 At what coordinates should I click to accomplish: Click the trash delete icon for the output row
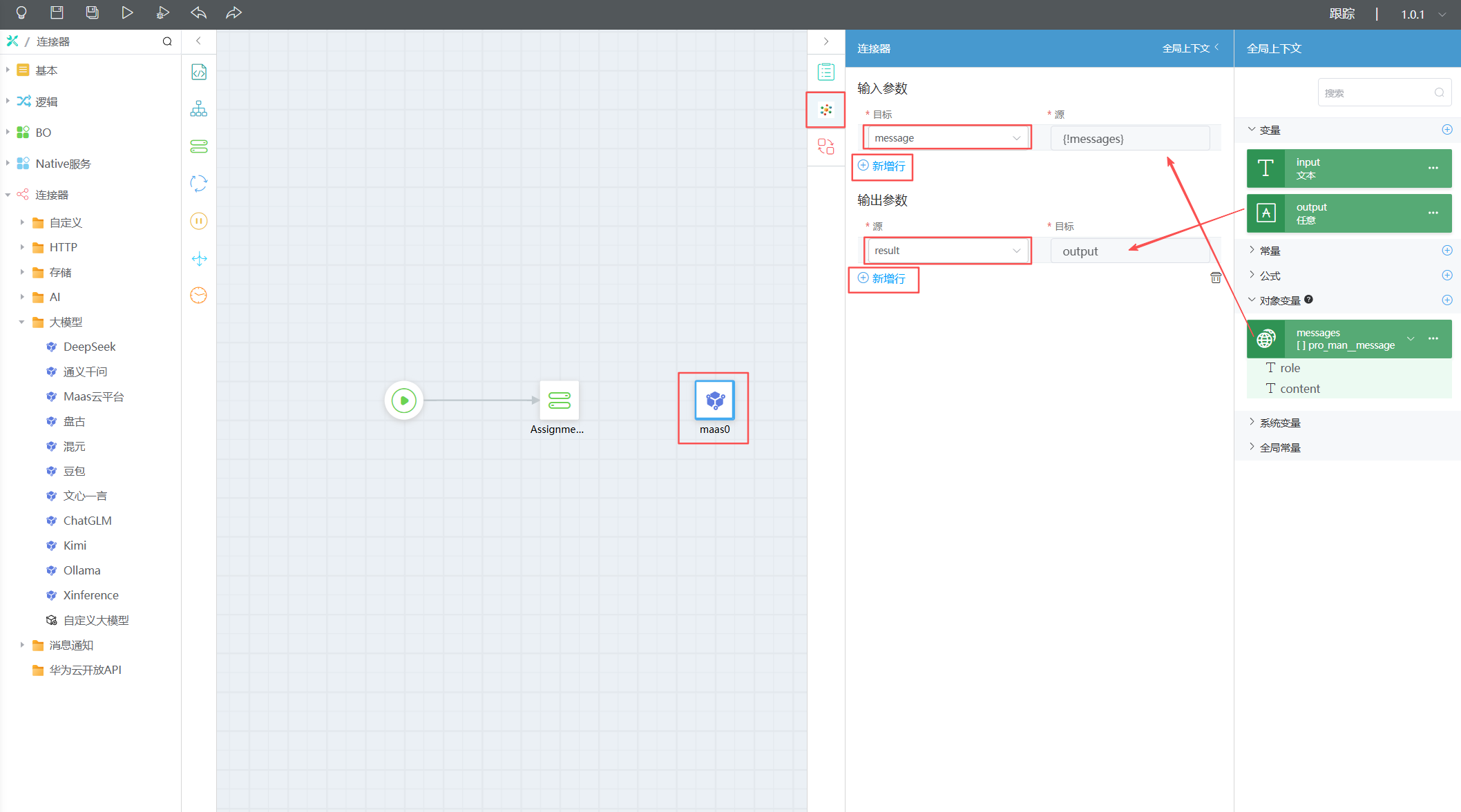[x=1215, y=278]
